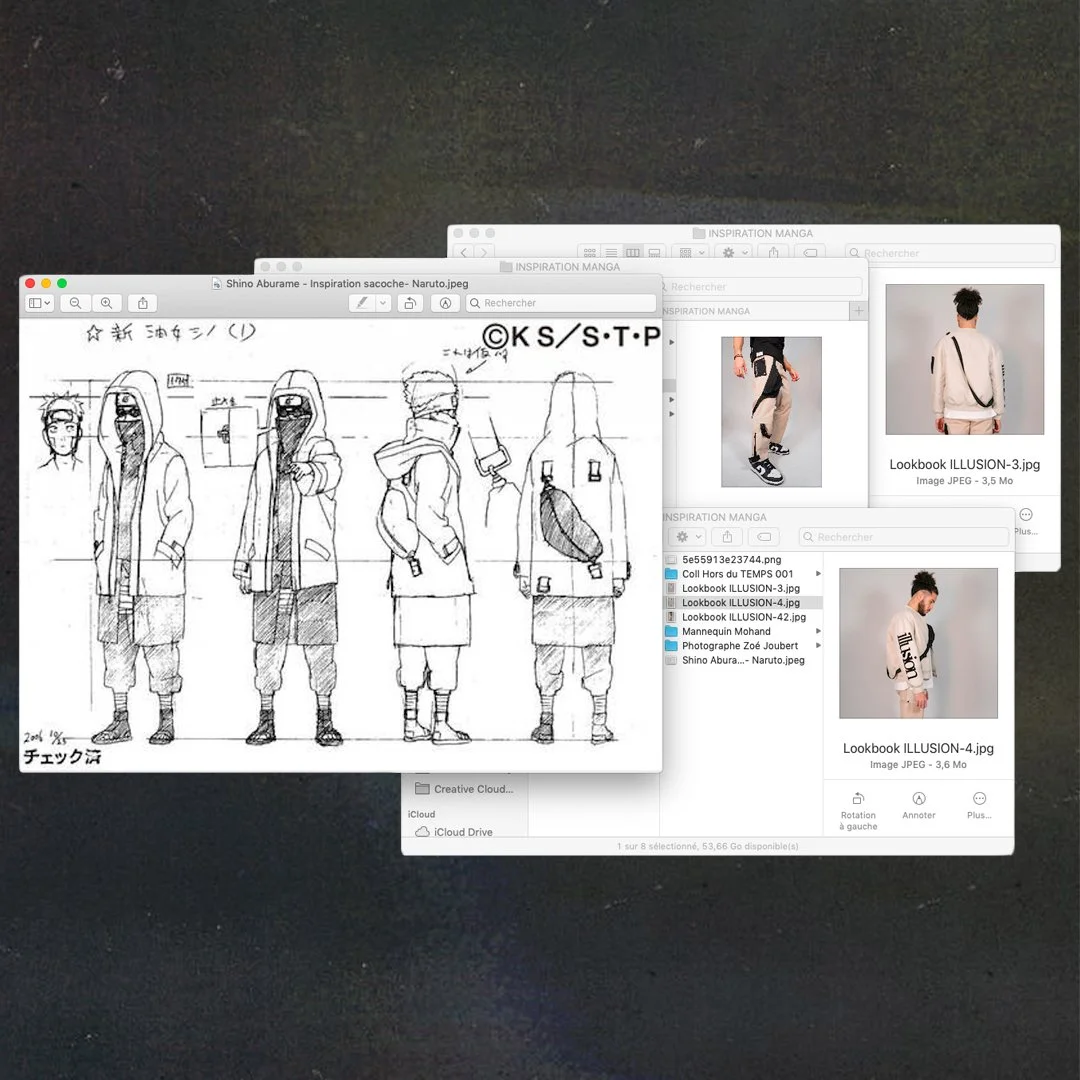
Task: Open the sidebar view menu in Preview
Action: click(39, 303)
